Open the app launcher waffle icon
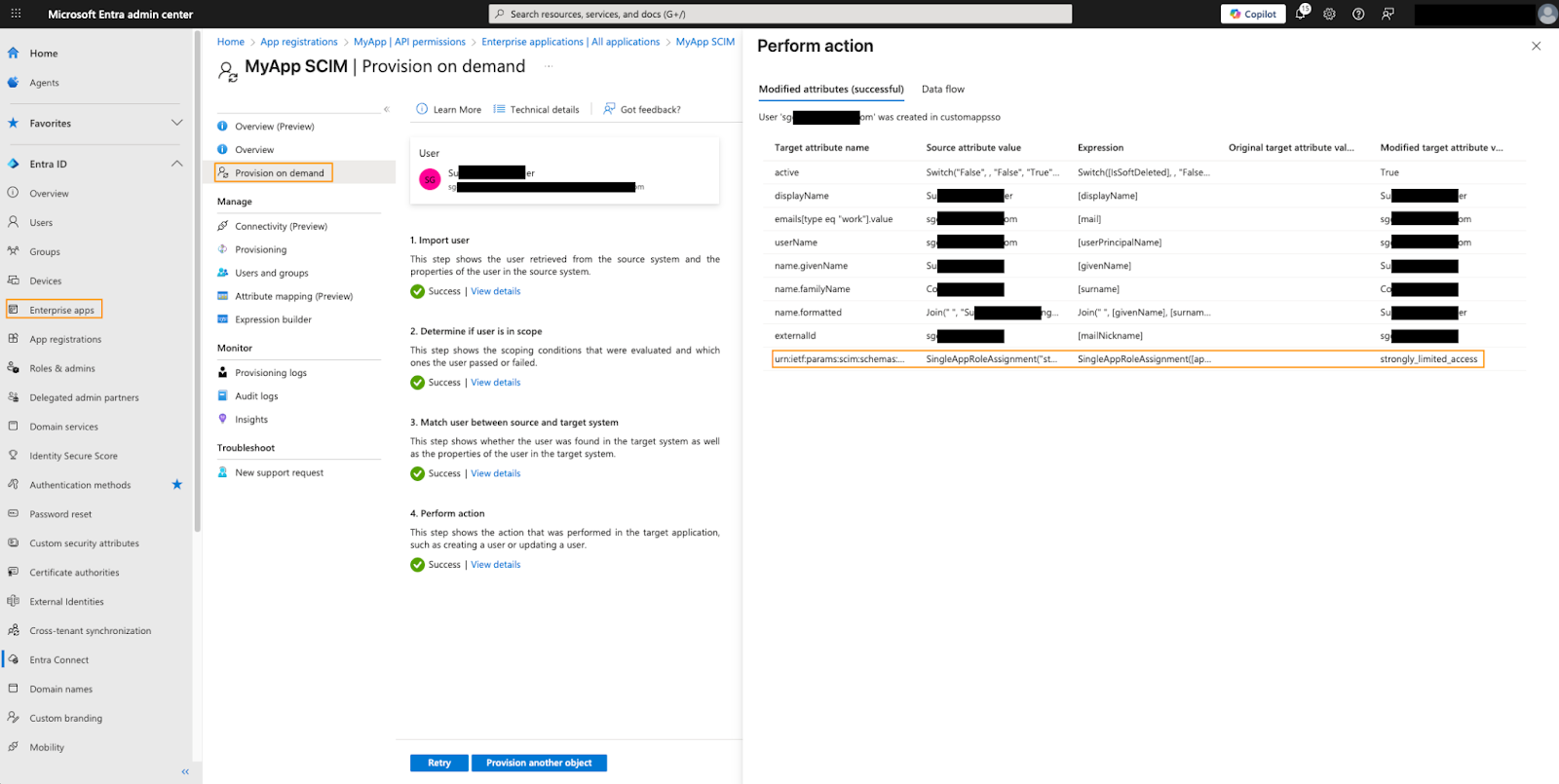 click(16, 14)
